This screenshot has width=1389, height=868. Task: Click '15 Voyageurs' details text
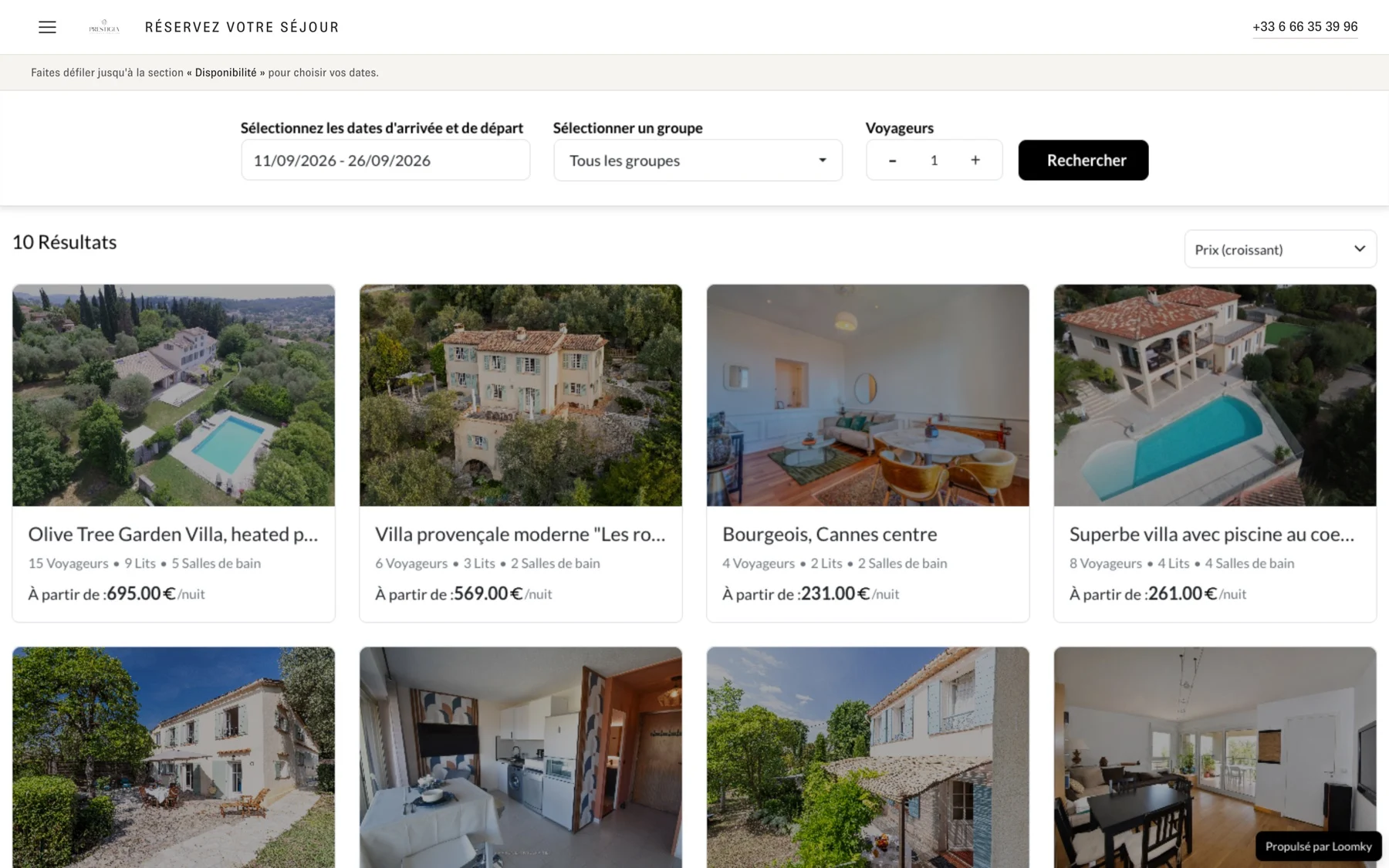(68, 563)
